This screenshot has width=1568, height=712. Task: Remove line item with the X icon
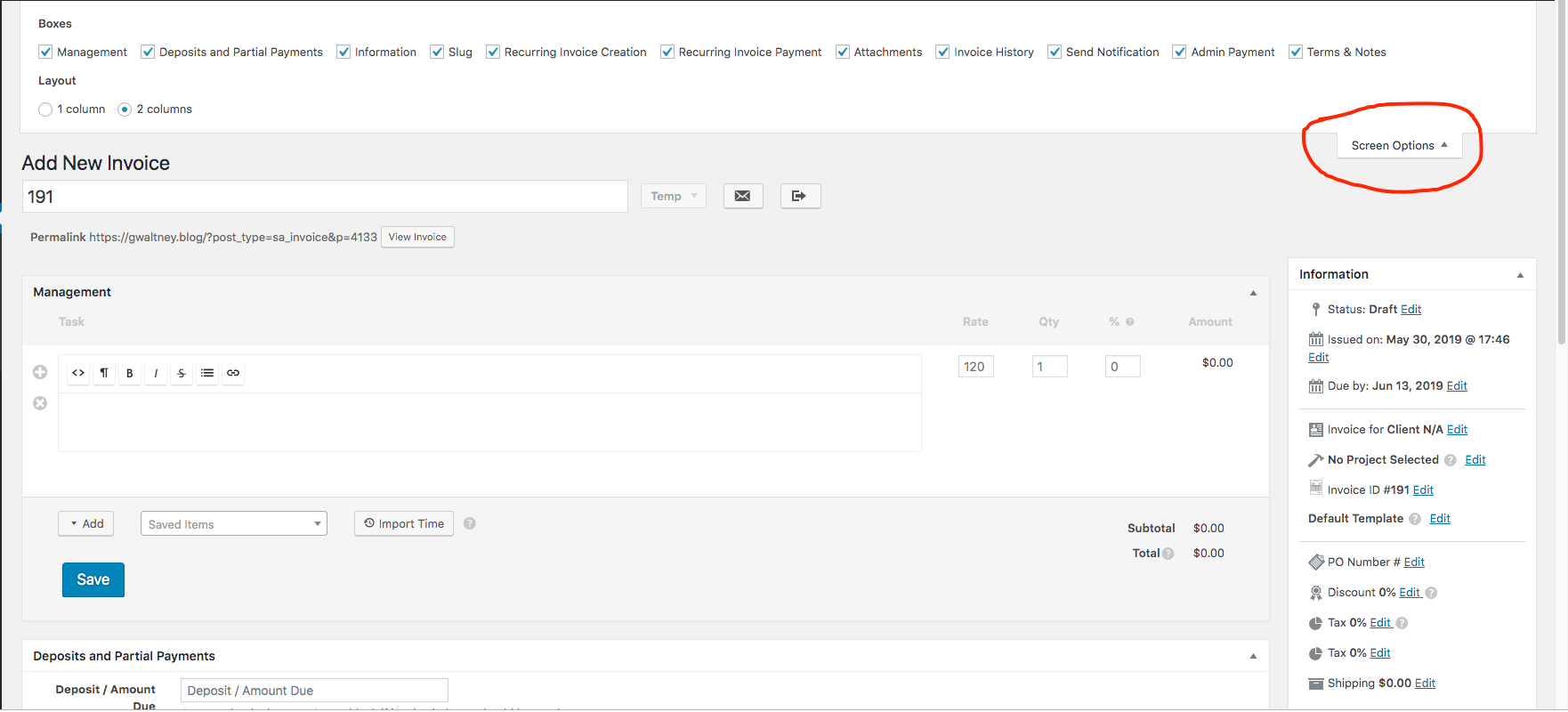pyautogui.click(x=40, y=403)
